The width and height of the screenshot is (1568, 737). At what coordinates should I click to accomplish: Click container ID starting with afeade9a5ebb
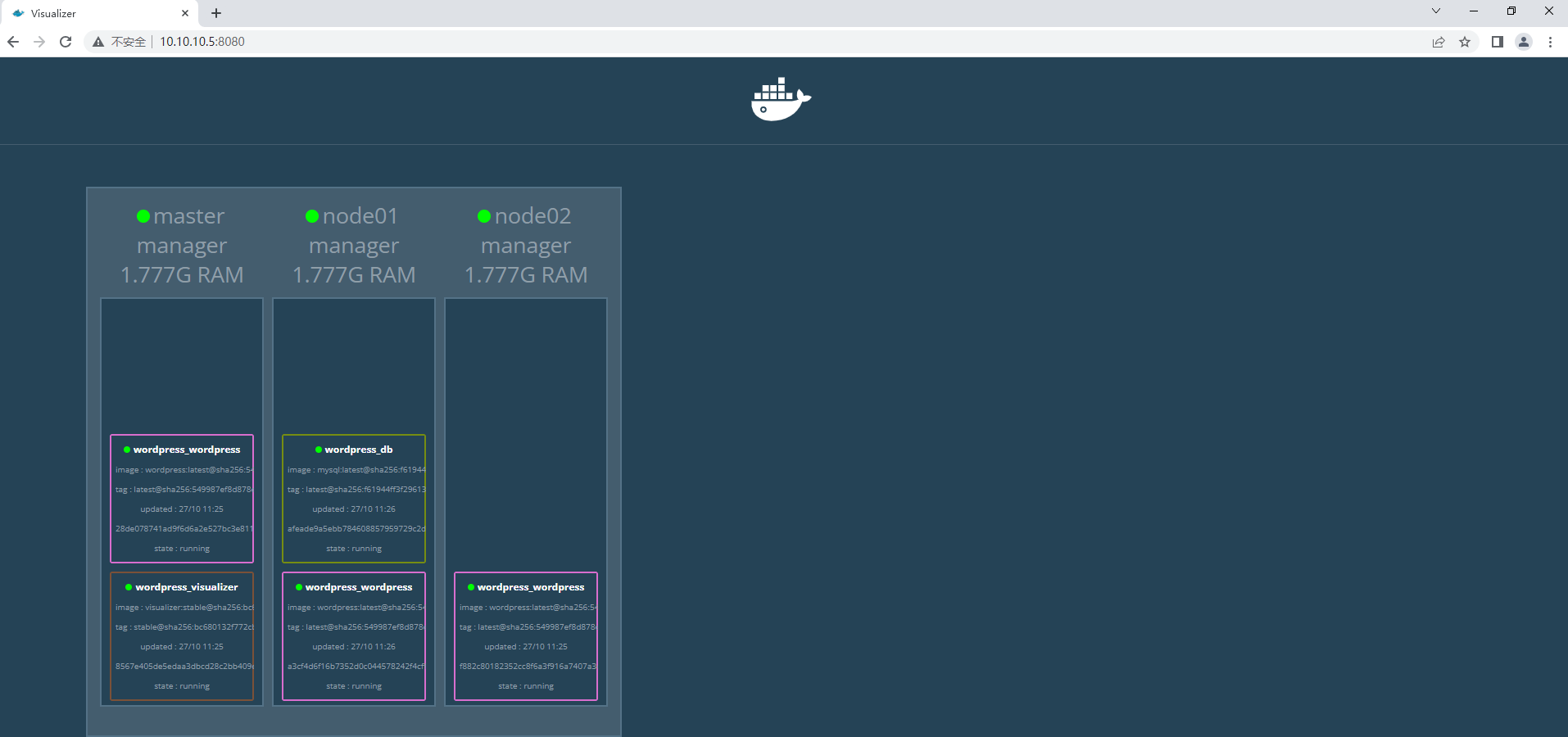click(x=356, y=529)
